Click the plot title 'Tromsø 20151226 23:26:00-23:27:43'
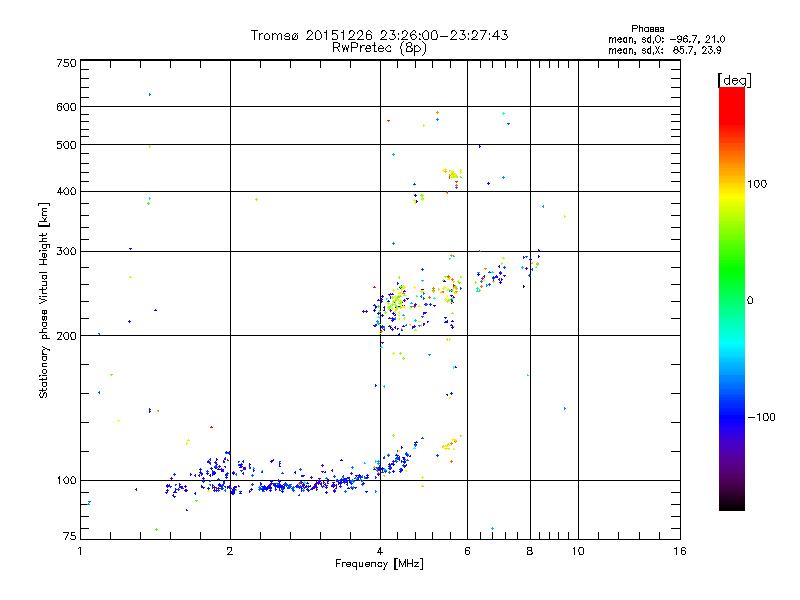The width and height of the screenshot is (800, 600). click(379, 35)
